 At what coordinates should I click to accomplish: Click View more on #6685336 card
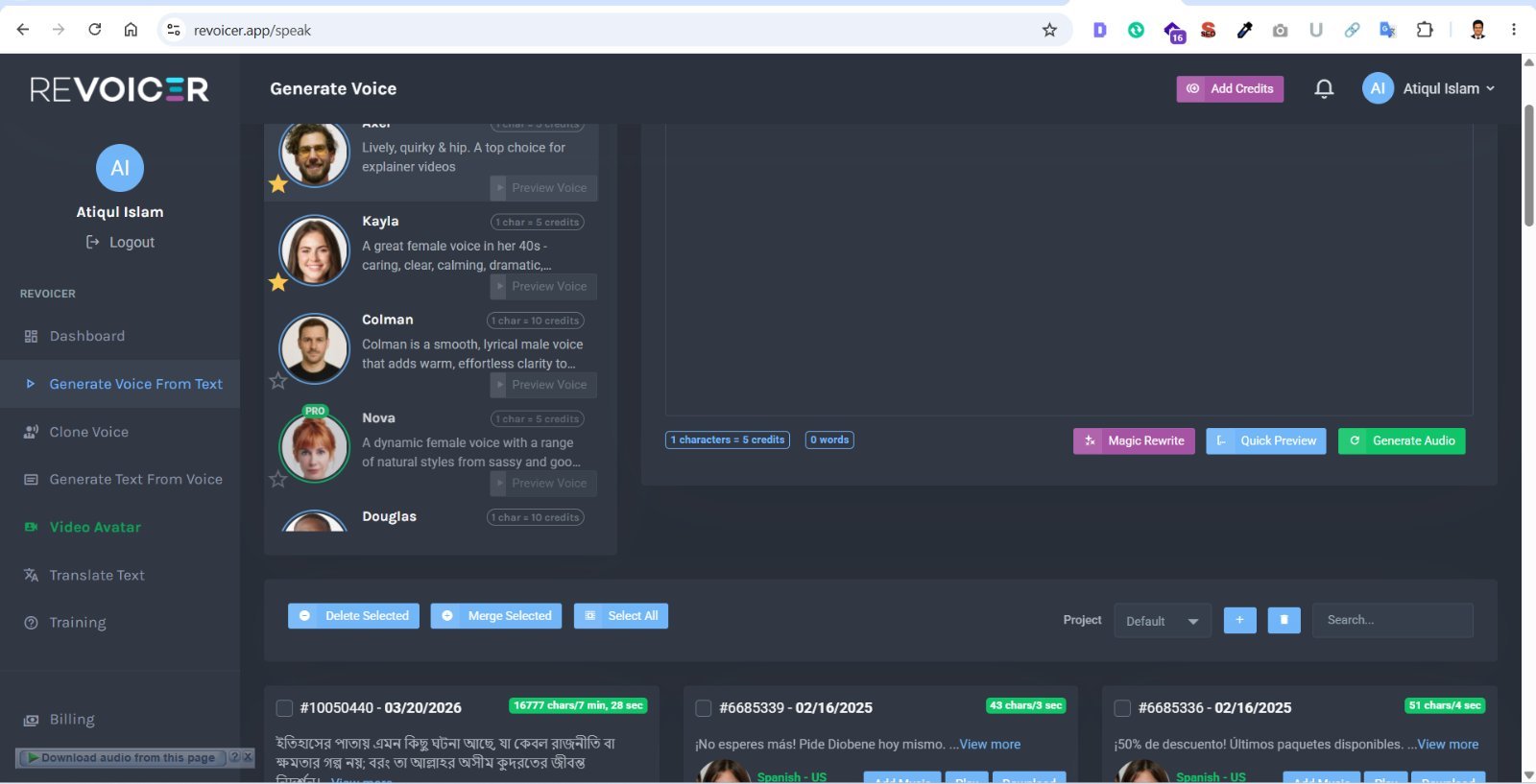[1448, 745]
